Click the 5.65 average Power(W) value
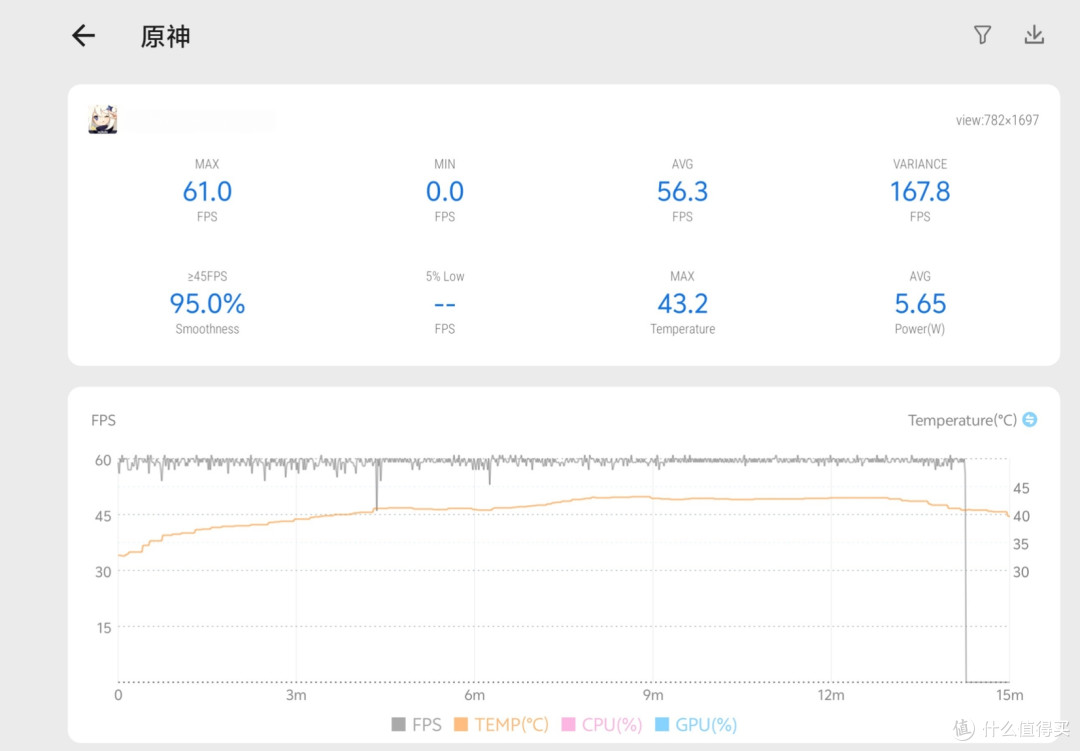Screen dimensions: 1080x751 pos(920,304)
